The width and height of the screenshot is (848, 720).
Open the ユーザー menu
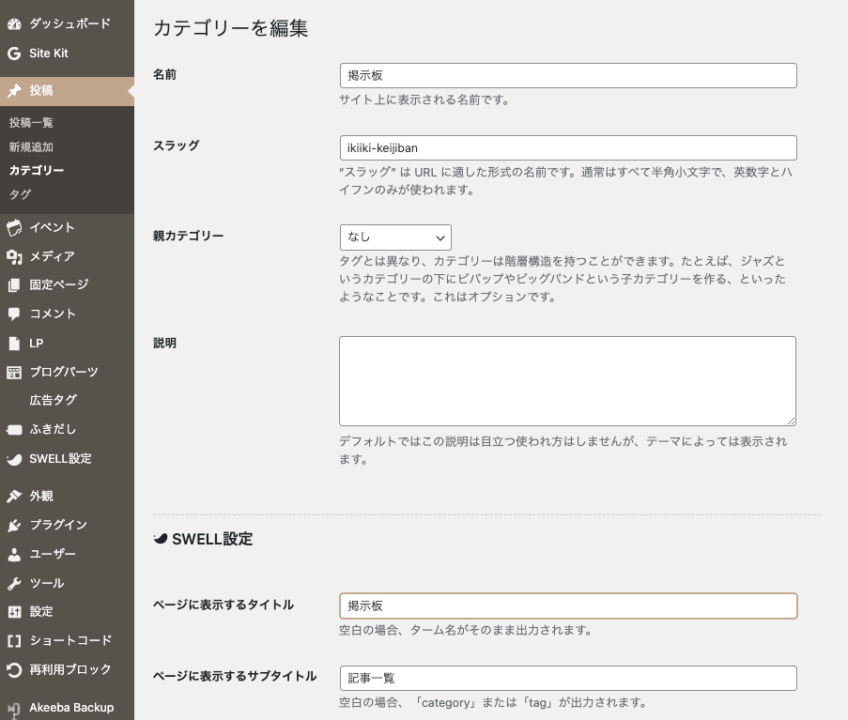tap(67, 554)
